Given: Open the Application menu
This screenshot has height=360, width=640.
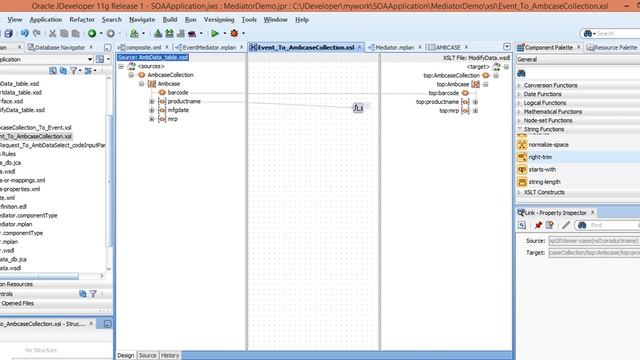Looking at the screenshot, I should [x=46, y=20].
